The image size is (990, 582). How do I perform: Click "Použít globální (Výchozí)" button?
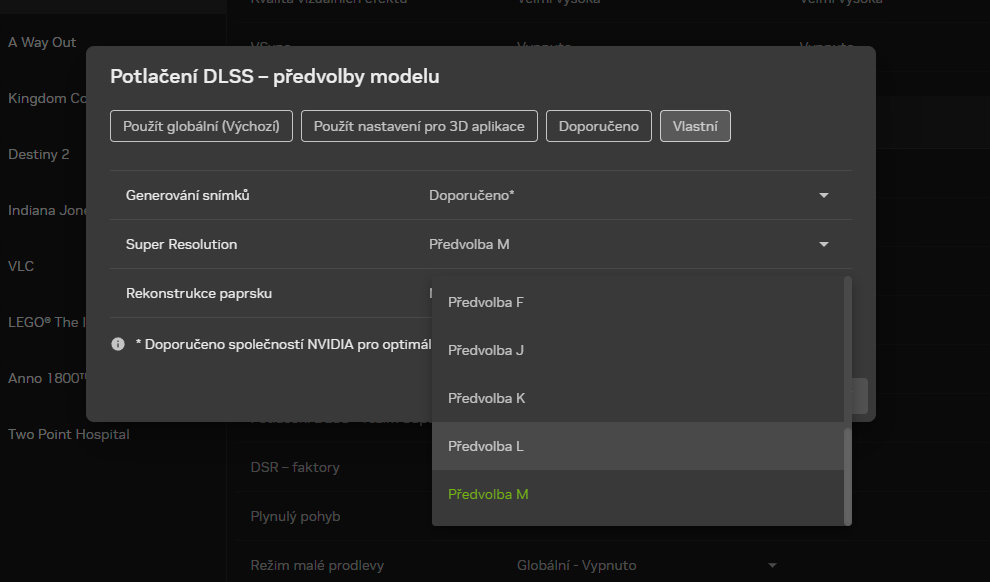coord(200,125)
